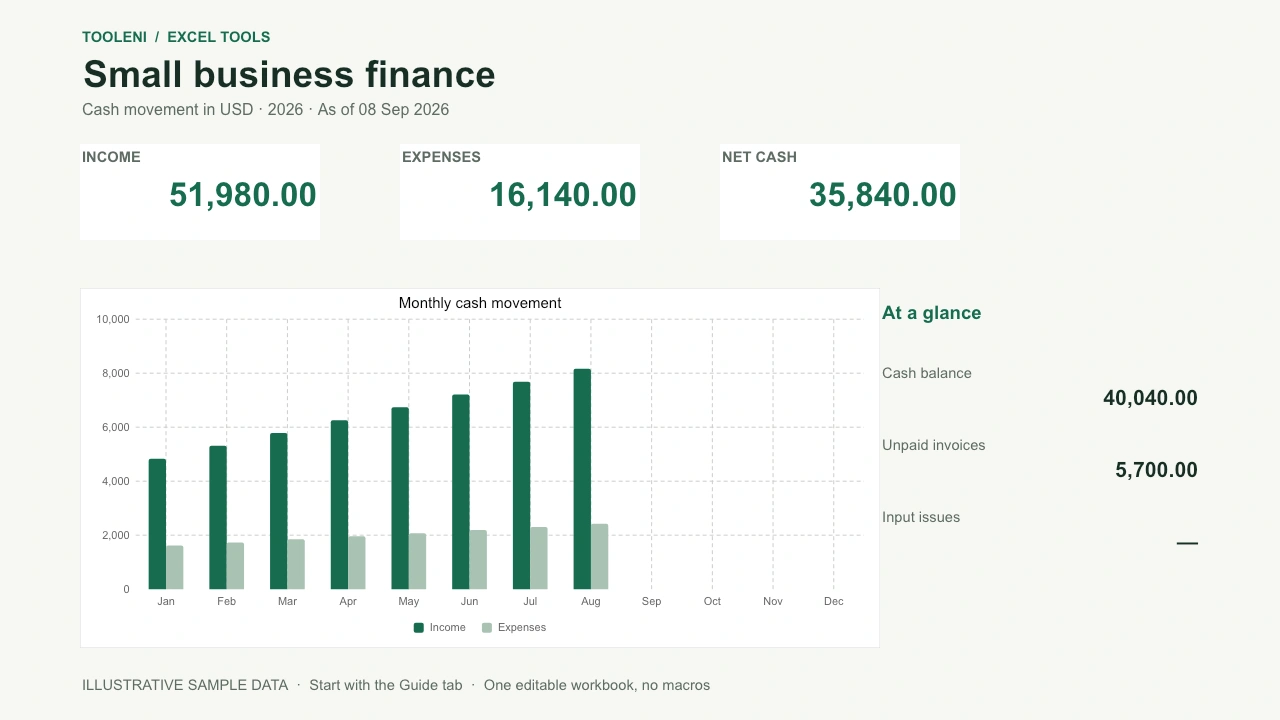This screenshot has height=720, width=1280.
Task: Click the net cash value 35,840.00
Action: pos(883,194)
